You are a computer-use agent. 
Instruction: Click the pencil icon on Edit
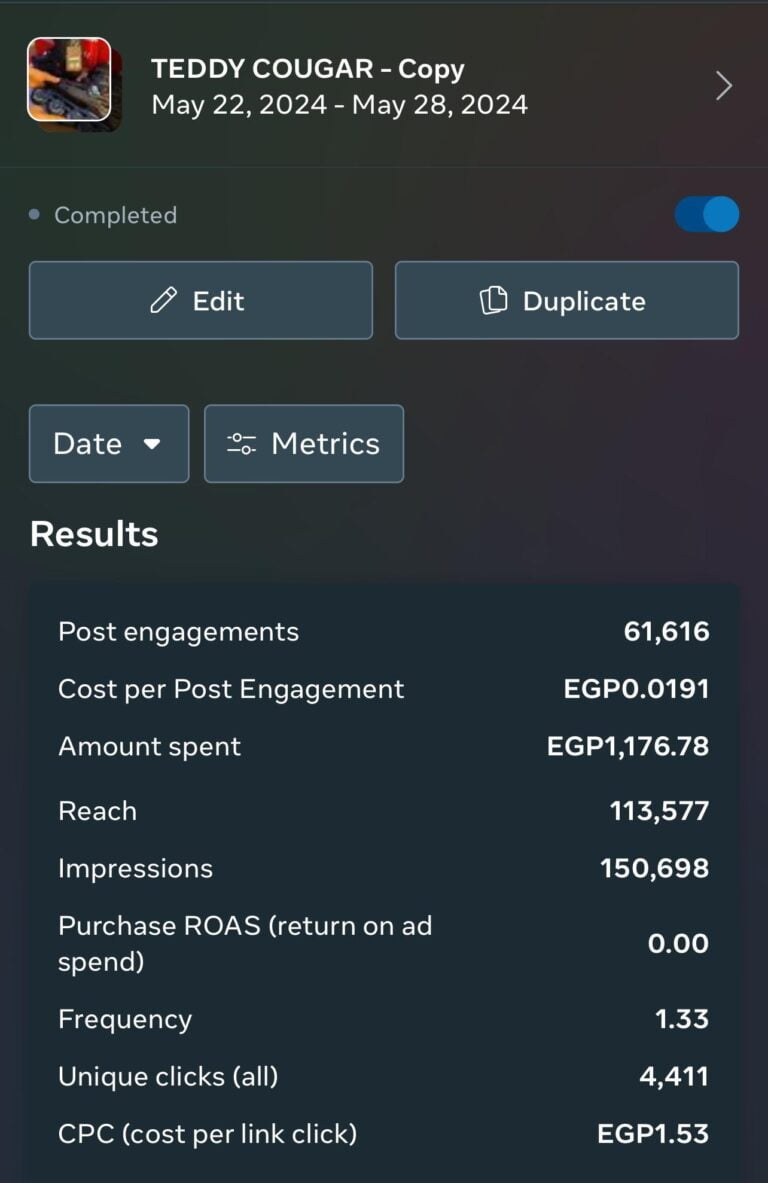click(x=163, y=301)
